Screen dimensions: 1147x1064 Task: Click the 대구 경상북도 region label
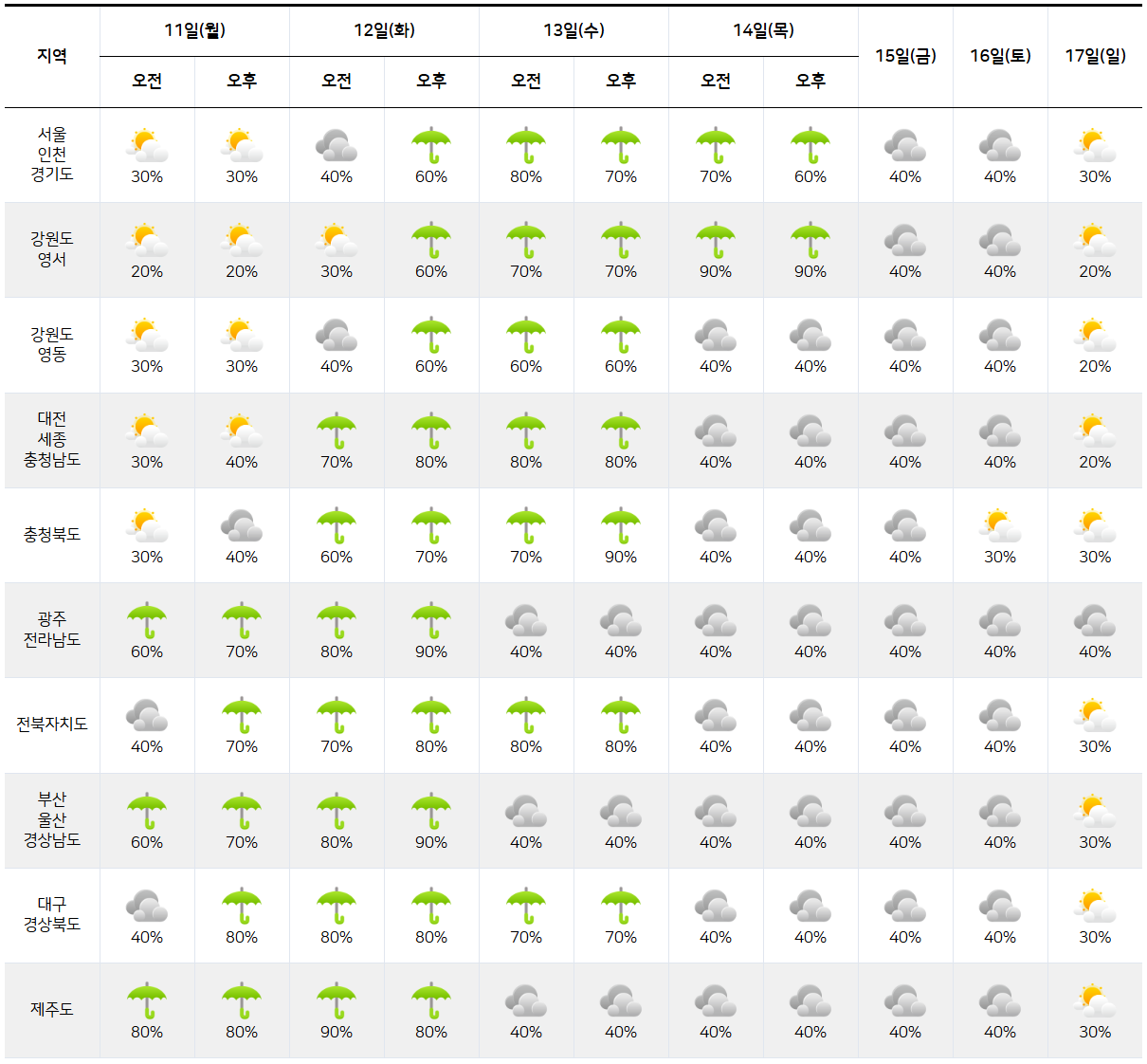pyautogui.click(x=52, y=915)
